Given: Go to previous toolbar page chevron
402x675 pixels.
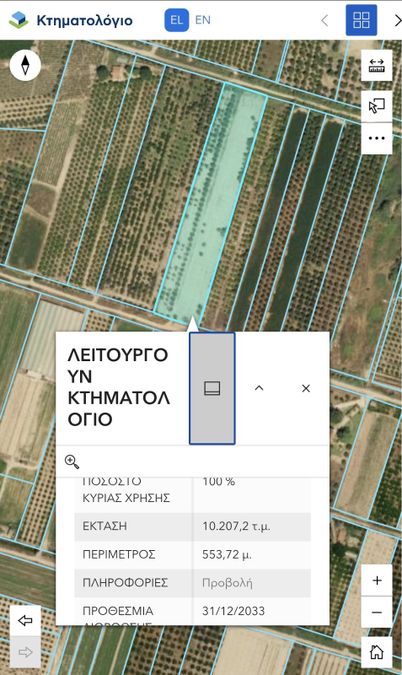Looking at the screenshot, I should (325, 20).
